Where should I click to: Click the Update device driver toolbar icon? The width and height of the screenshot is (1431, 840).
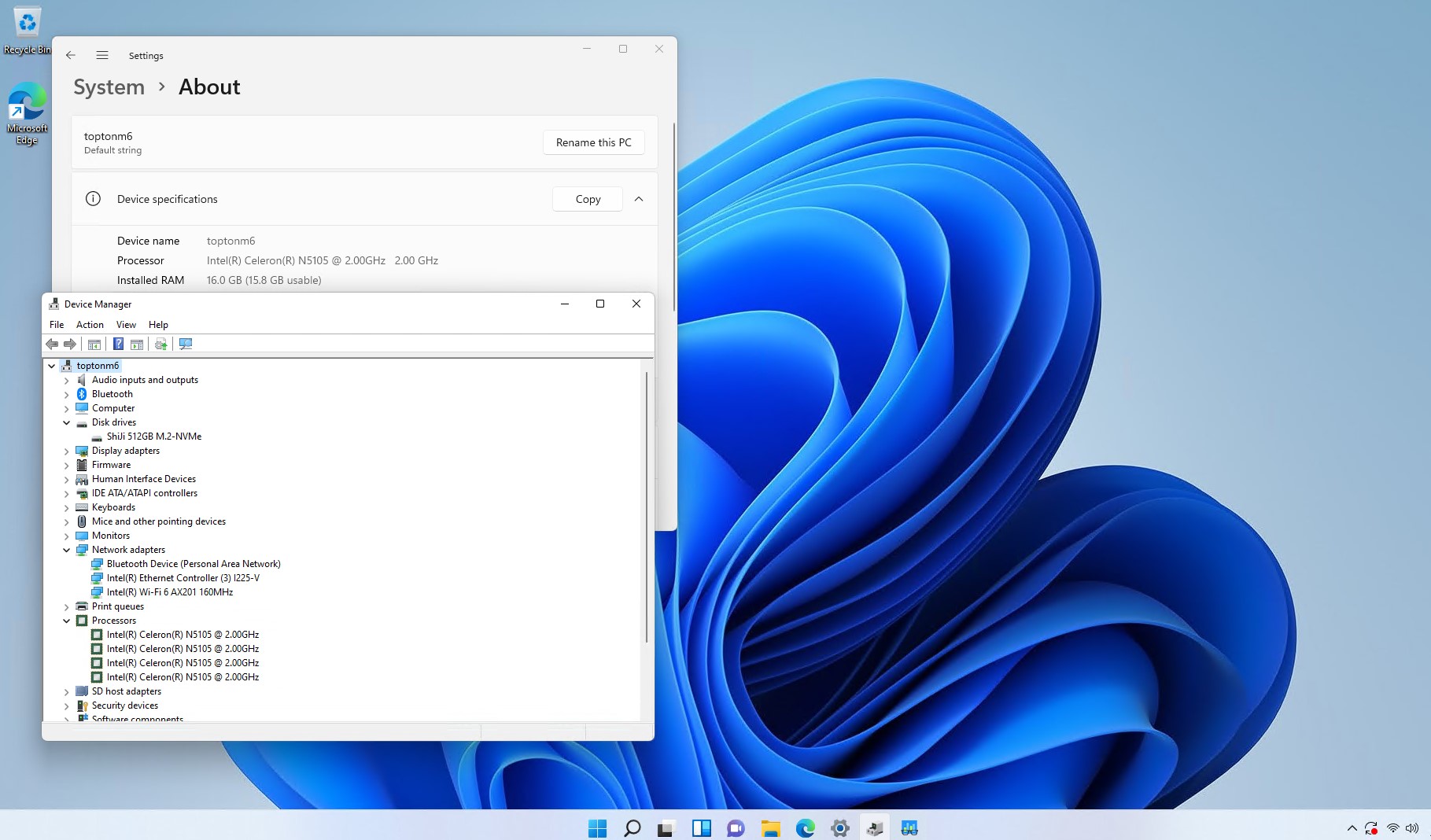(161, 344)
